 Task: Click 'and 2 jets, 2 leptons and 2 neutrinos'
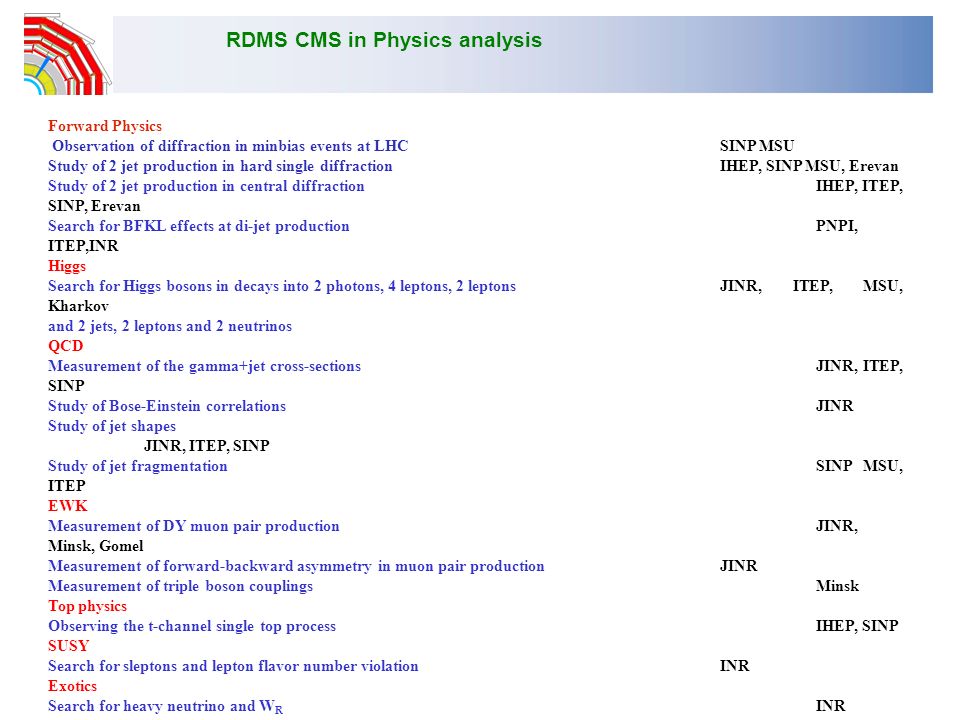(170, 326)
